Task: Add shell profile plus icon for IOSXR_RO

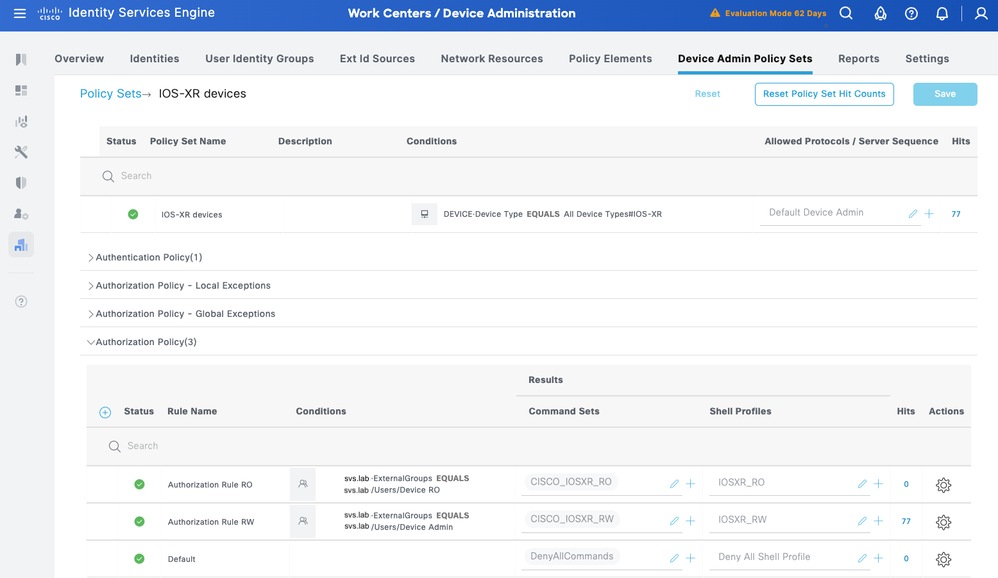Action: (878, 484)
